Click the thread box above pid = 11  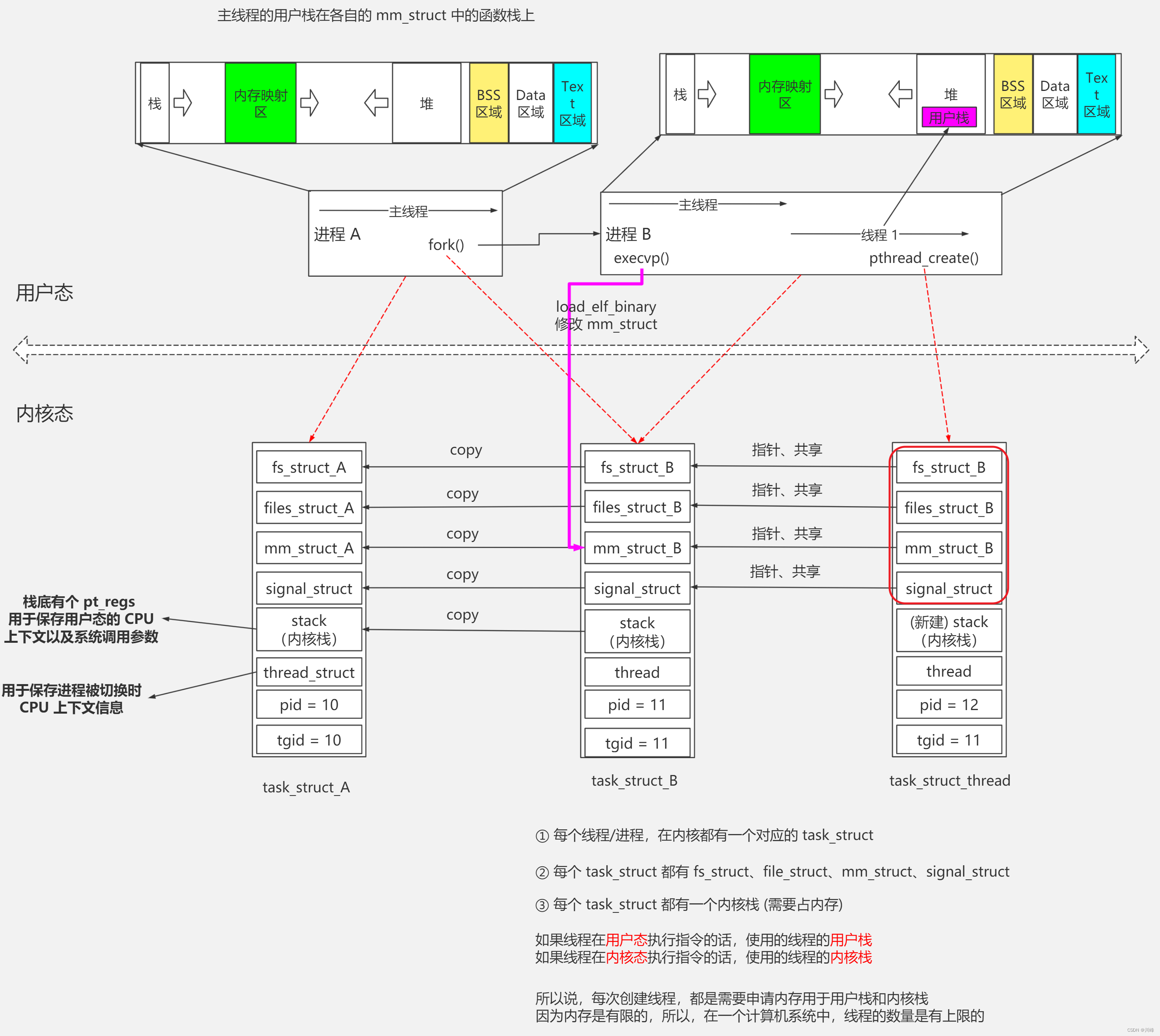[x=638, y=672]
